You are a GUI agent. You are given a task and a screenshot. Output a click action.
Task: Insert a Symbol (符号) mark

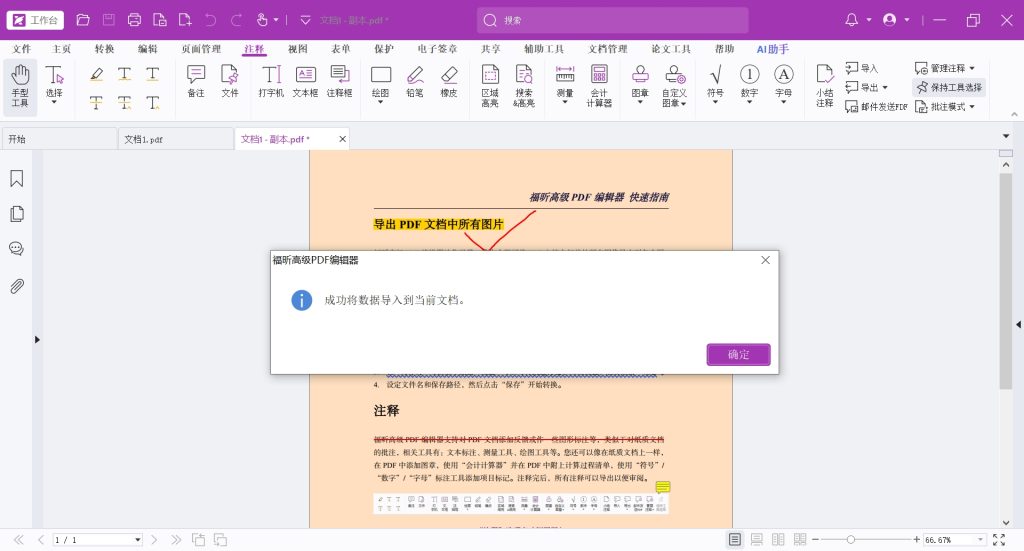pyautogui.click(x=715, y=84)
